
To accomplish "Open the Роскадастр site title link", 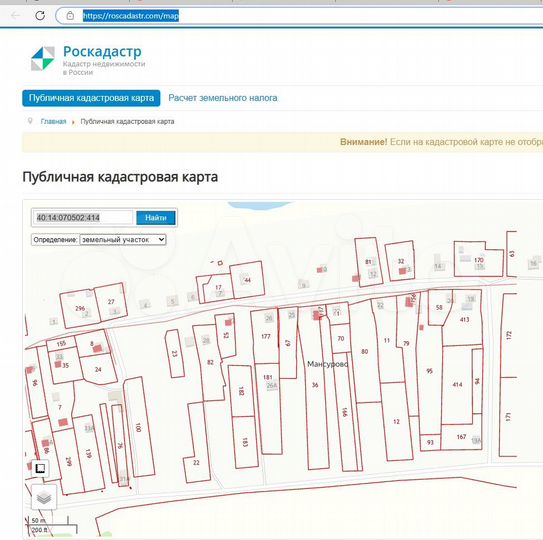I will pyautogui.click(x=102, y=52).
